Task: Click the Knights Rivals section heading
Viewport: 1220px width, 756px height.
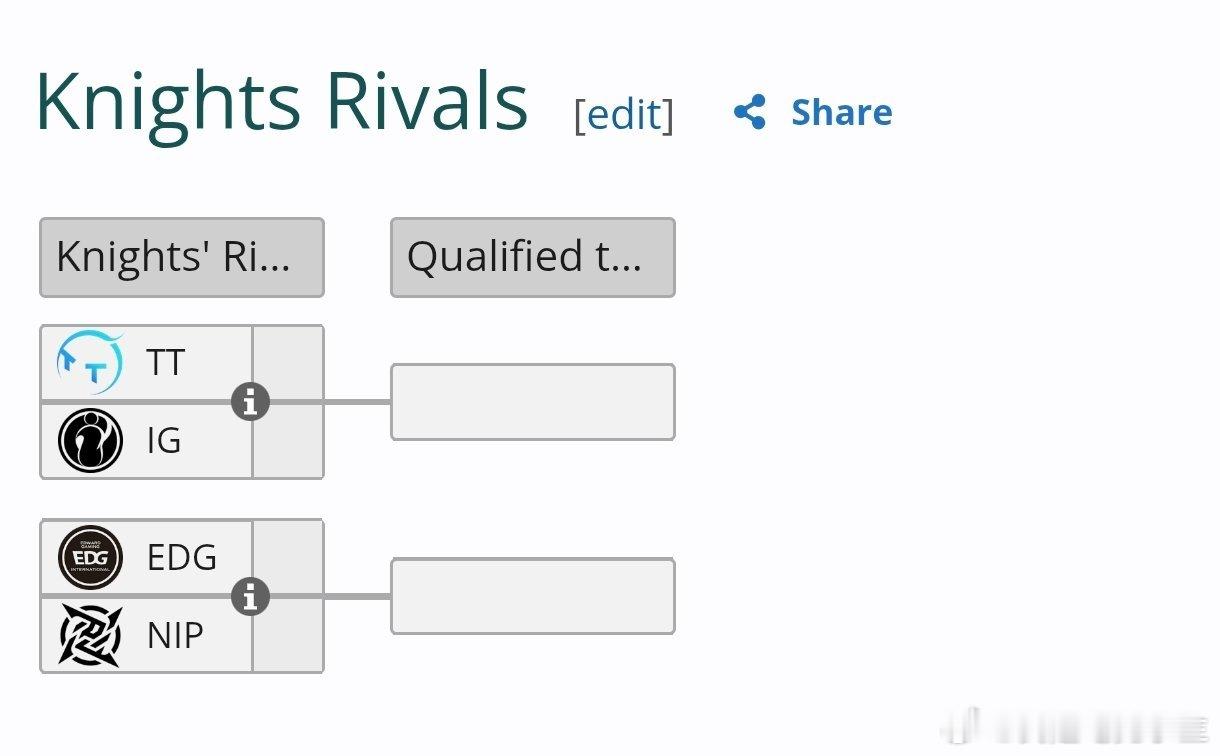Action: 281,102
